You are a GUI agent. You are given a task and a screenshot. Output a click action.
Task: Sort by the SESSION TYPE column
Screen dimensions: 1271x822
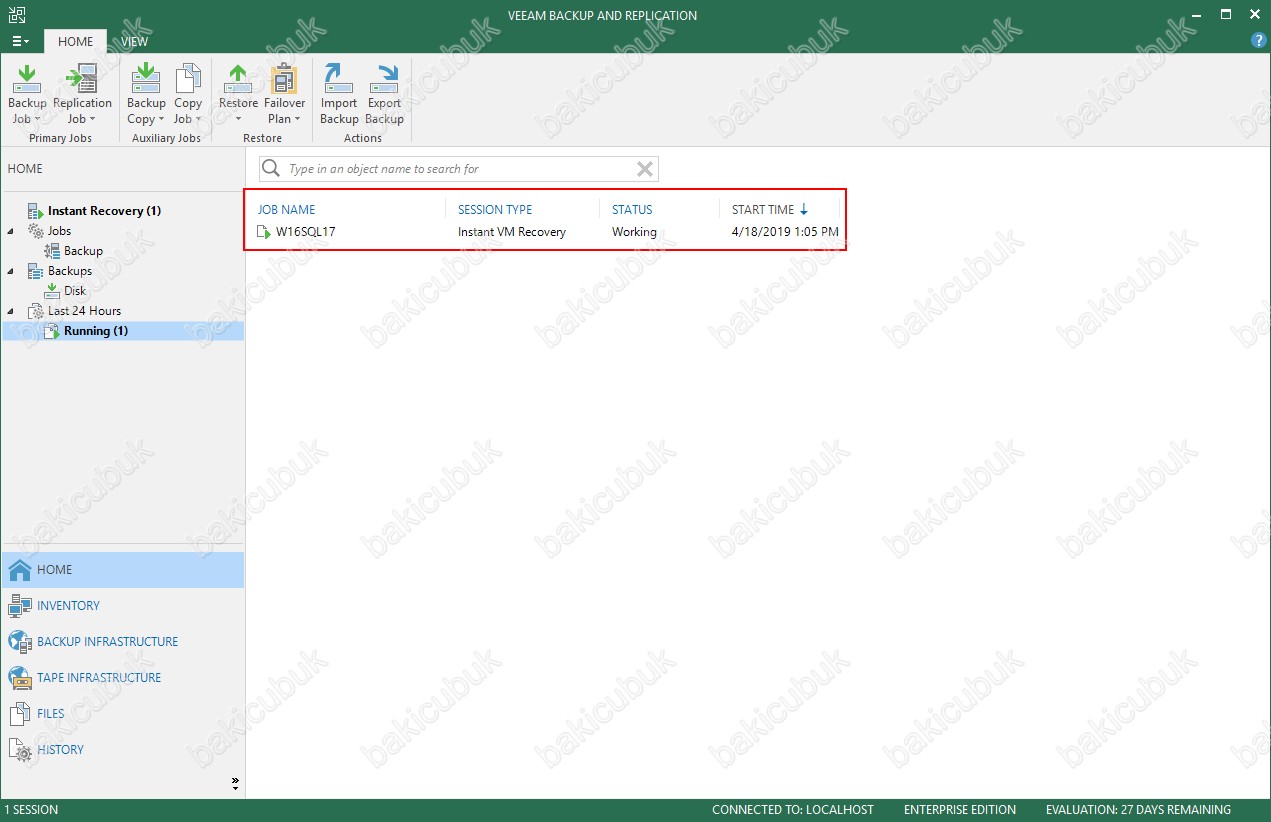[x=495, y=210]
